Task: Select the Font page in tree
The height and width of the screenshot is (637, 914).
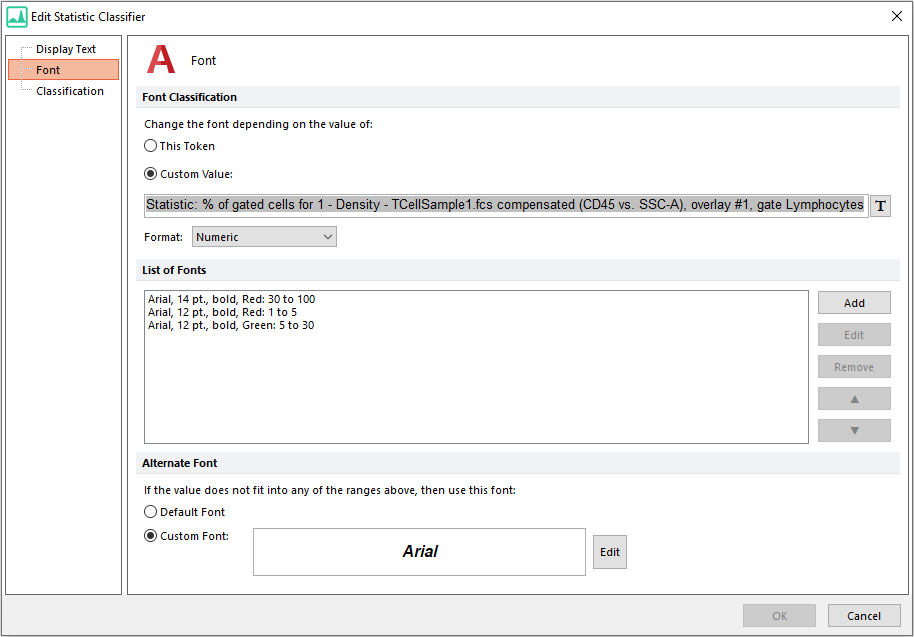Action: click(x=64, y=70)
